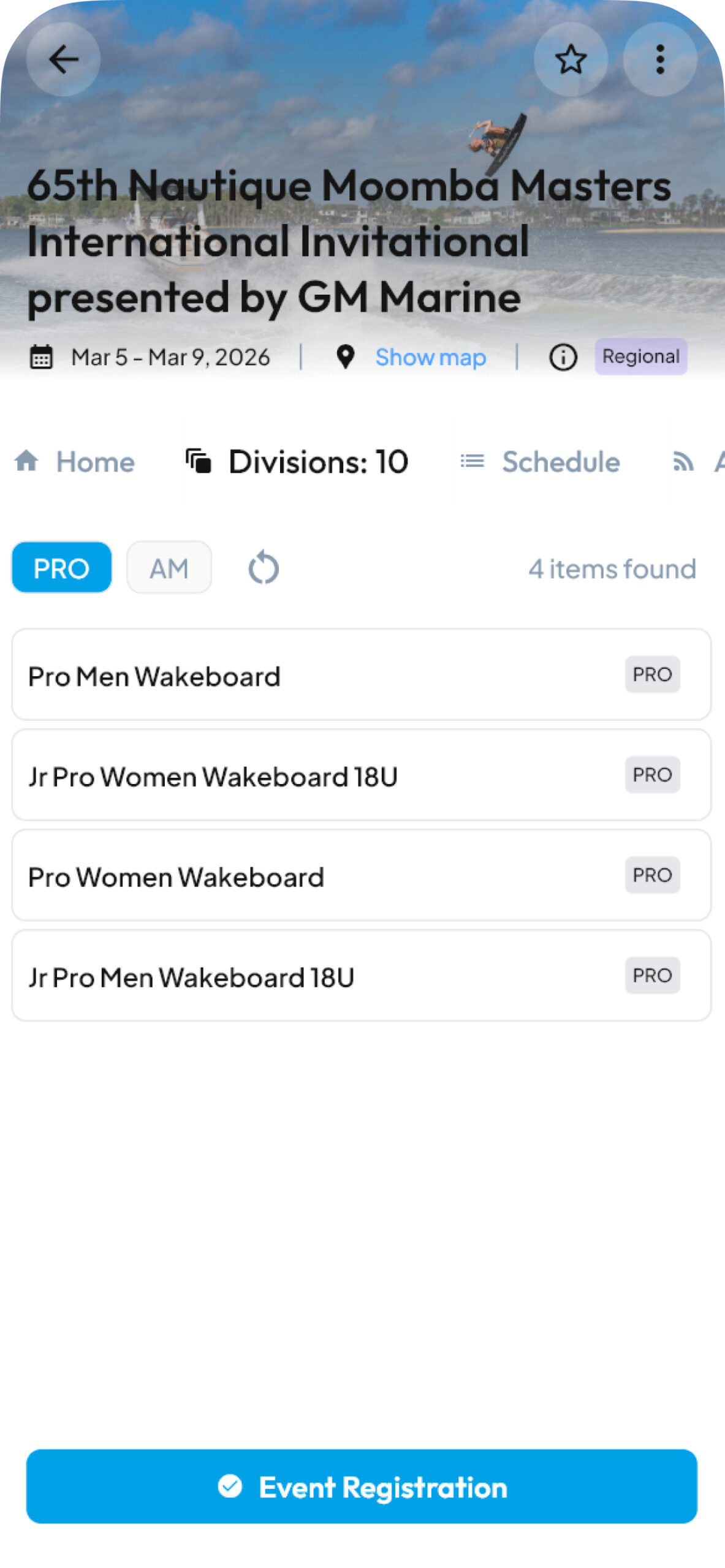Click the calendar icon beside dates

(41, 357)
